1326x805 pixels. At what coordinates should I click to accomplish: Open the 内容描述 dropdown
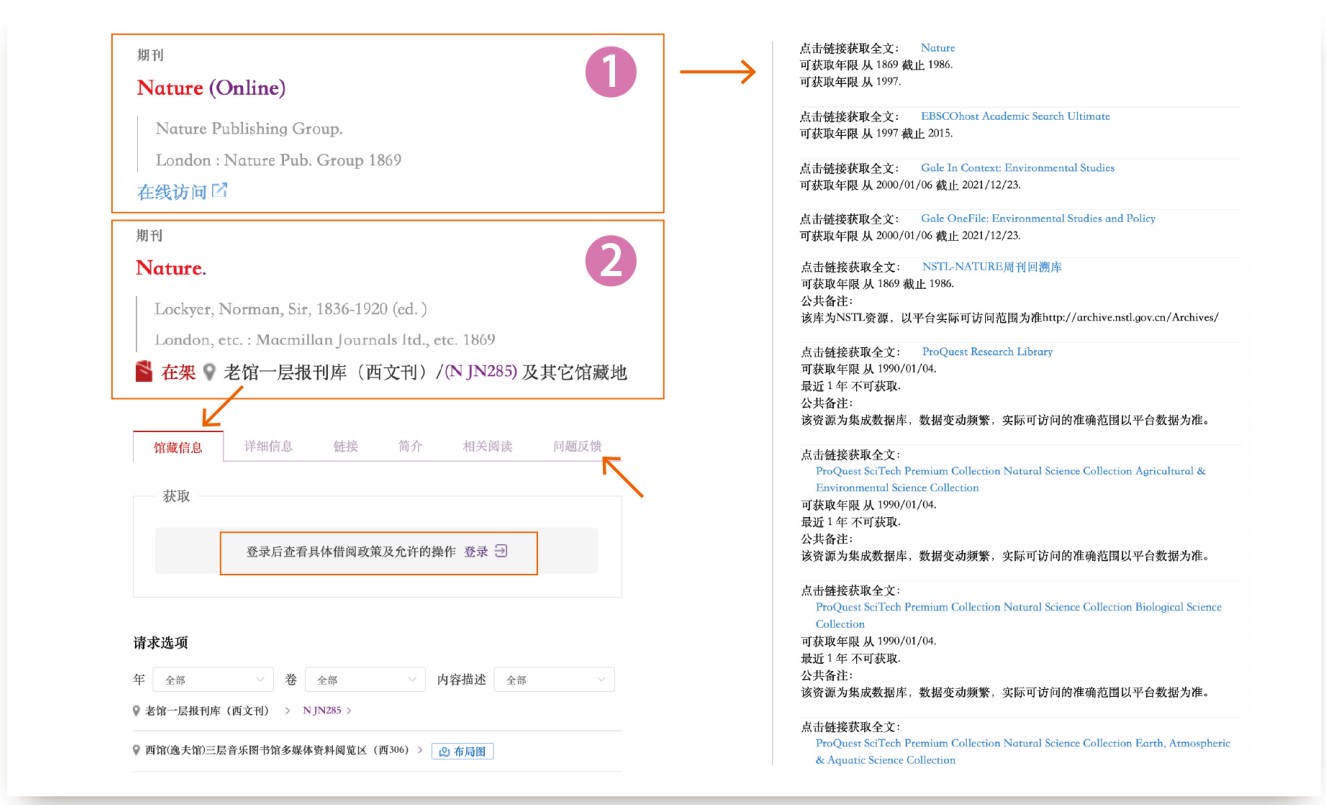554,680
